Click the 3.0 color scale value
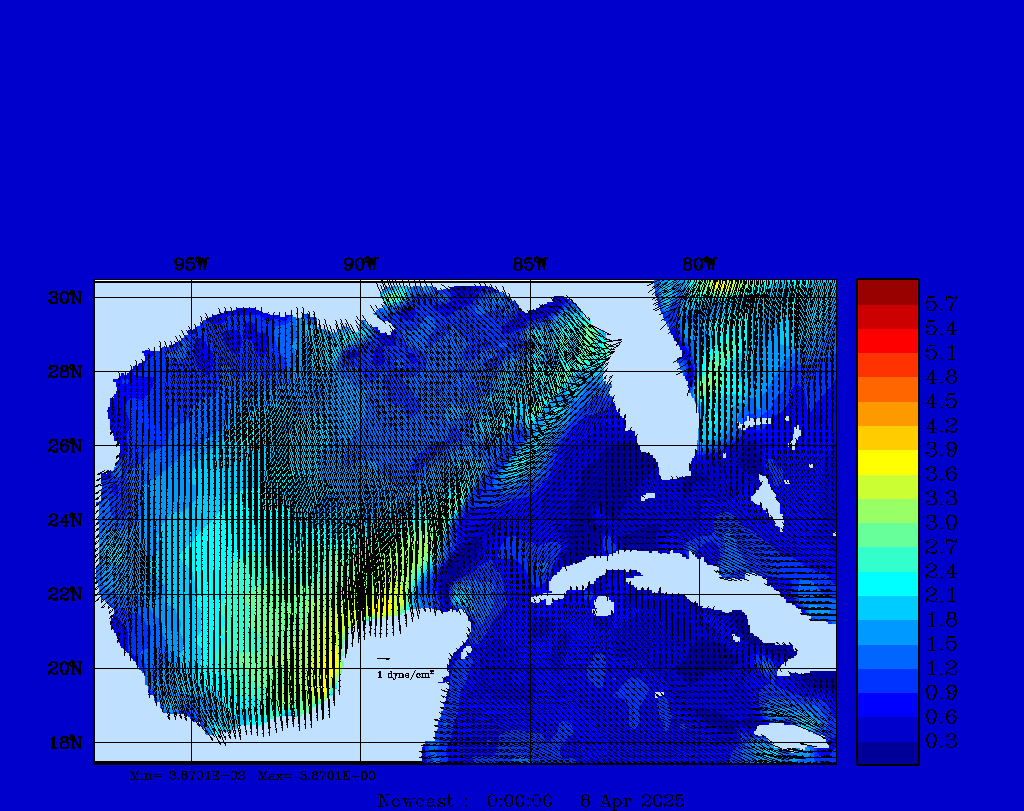The width and height of the screenshot is (1024, 811). (941, 522)
